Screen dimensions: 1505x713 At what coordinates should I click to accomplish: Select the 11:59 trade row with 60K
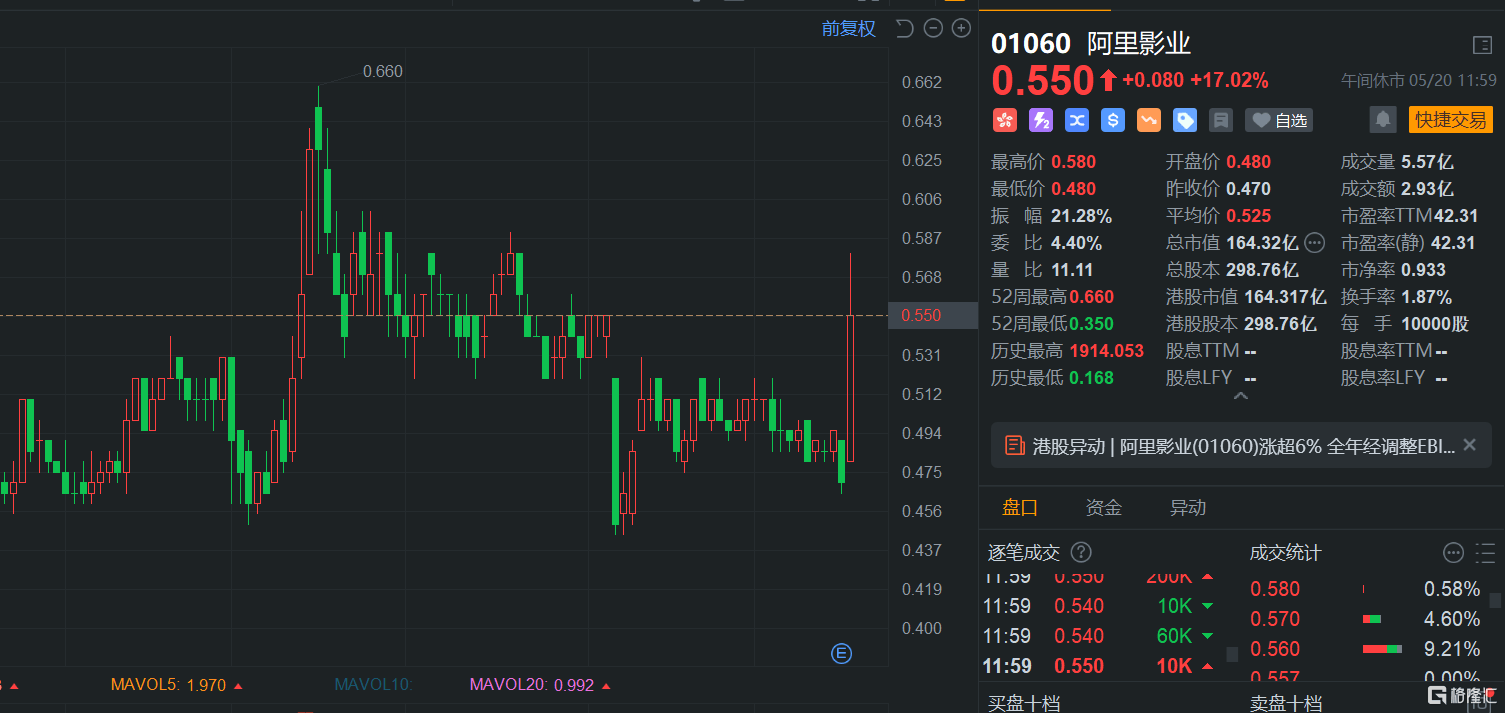[x=1099, y=636]
